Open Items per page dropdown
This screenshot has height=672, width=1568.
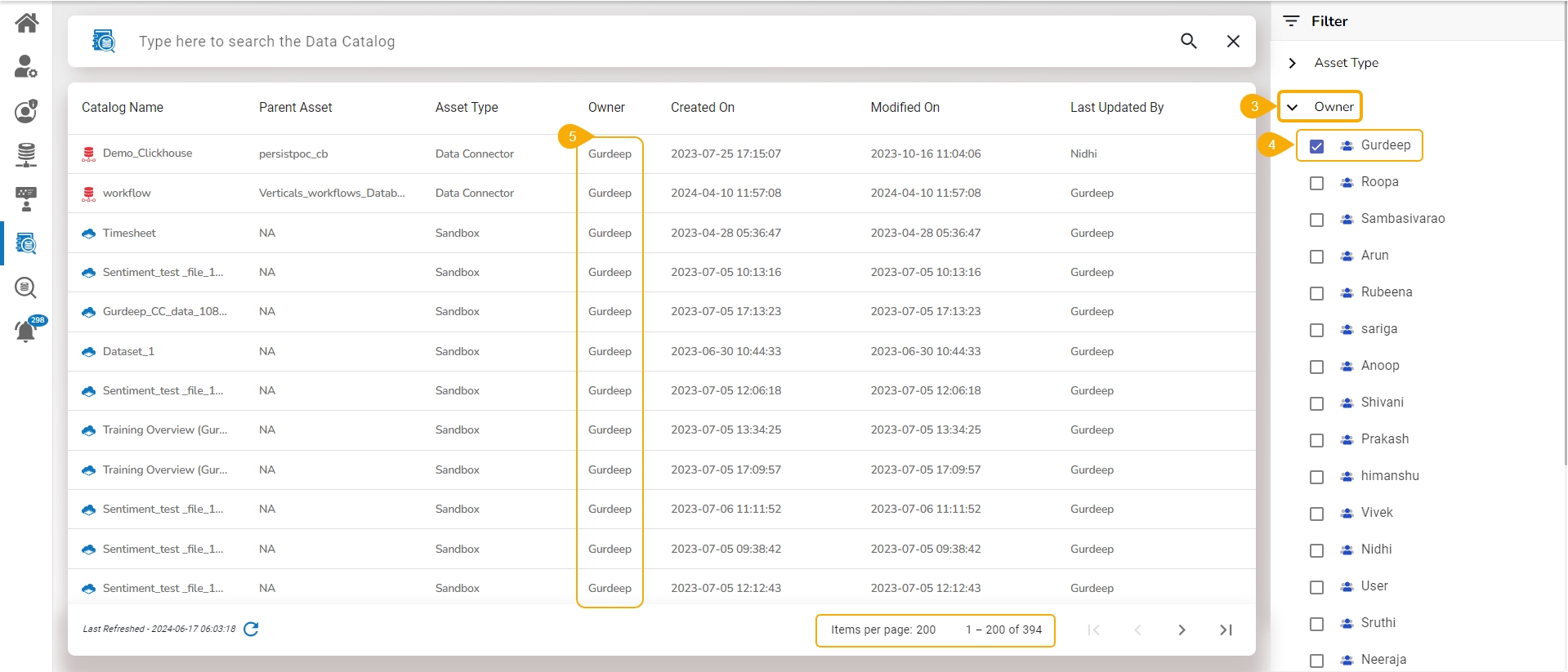[882, 630]
